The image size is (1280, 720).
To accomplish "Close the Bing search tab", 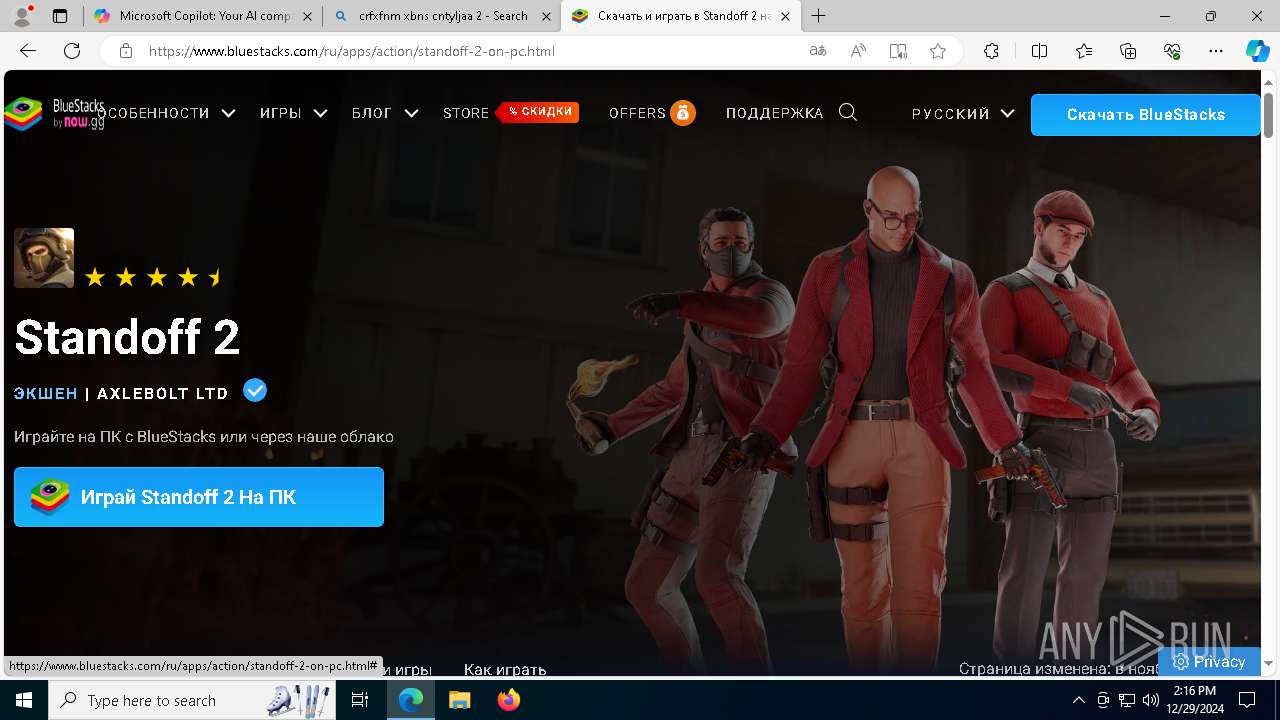I will (546, 16).
